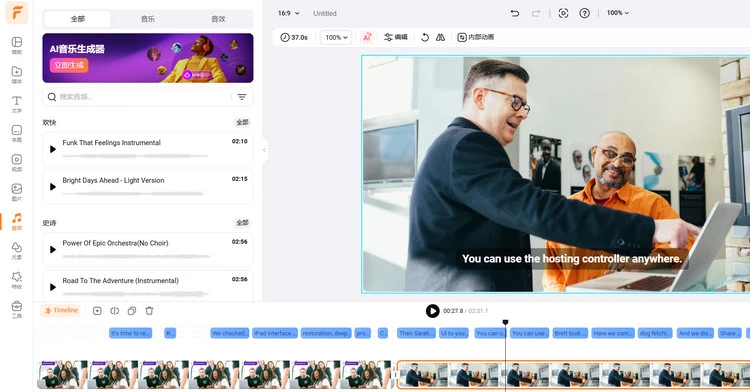
Task: Toggle the Timeline view button
Action: pos(61,311)
